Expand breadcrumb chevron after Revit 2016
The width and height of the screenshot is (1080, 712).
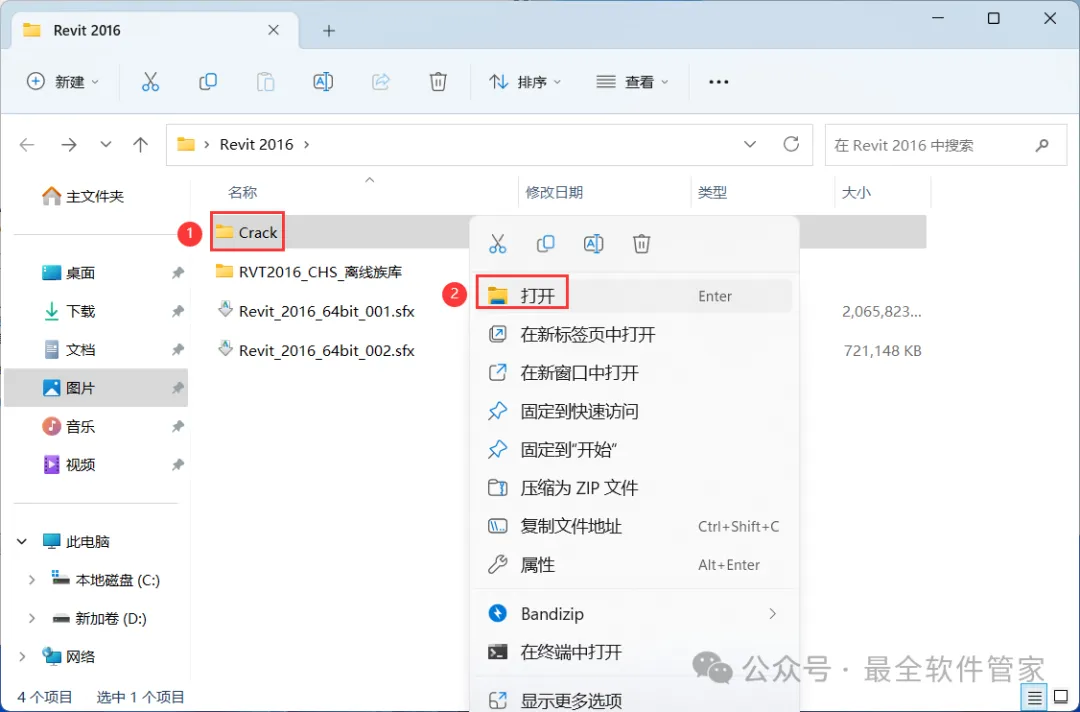pos(307,145)
